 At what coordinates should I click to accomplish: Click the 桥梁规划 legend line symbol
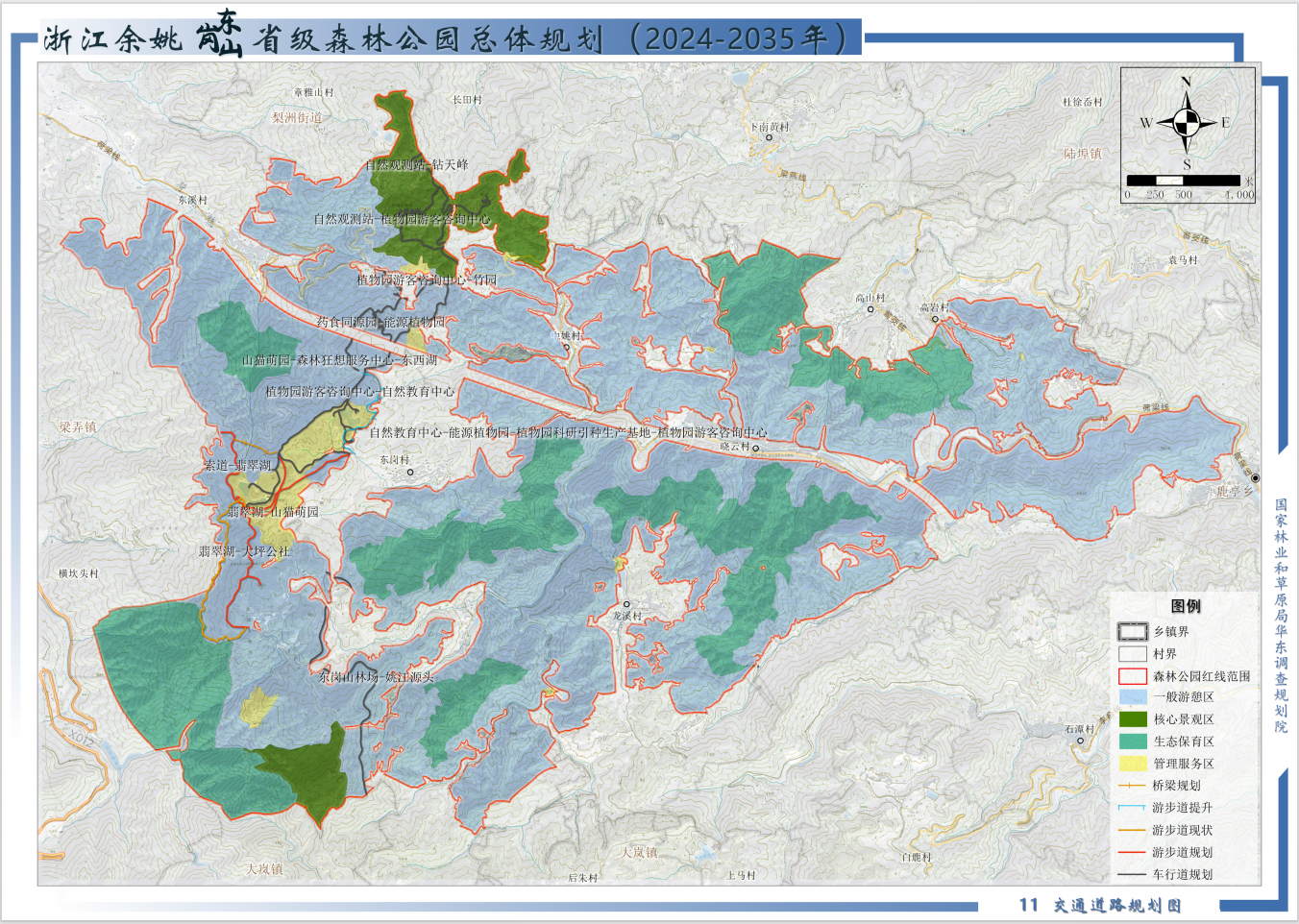(1133, 786)
